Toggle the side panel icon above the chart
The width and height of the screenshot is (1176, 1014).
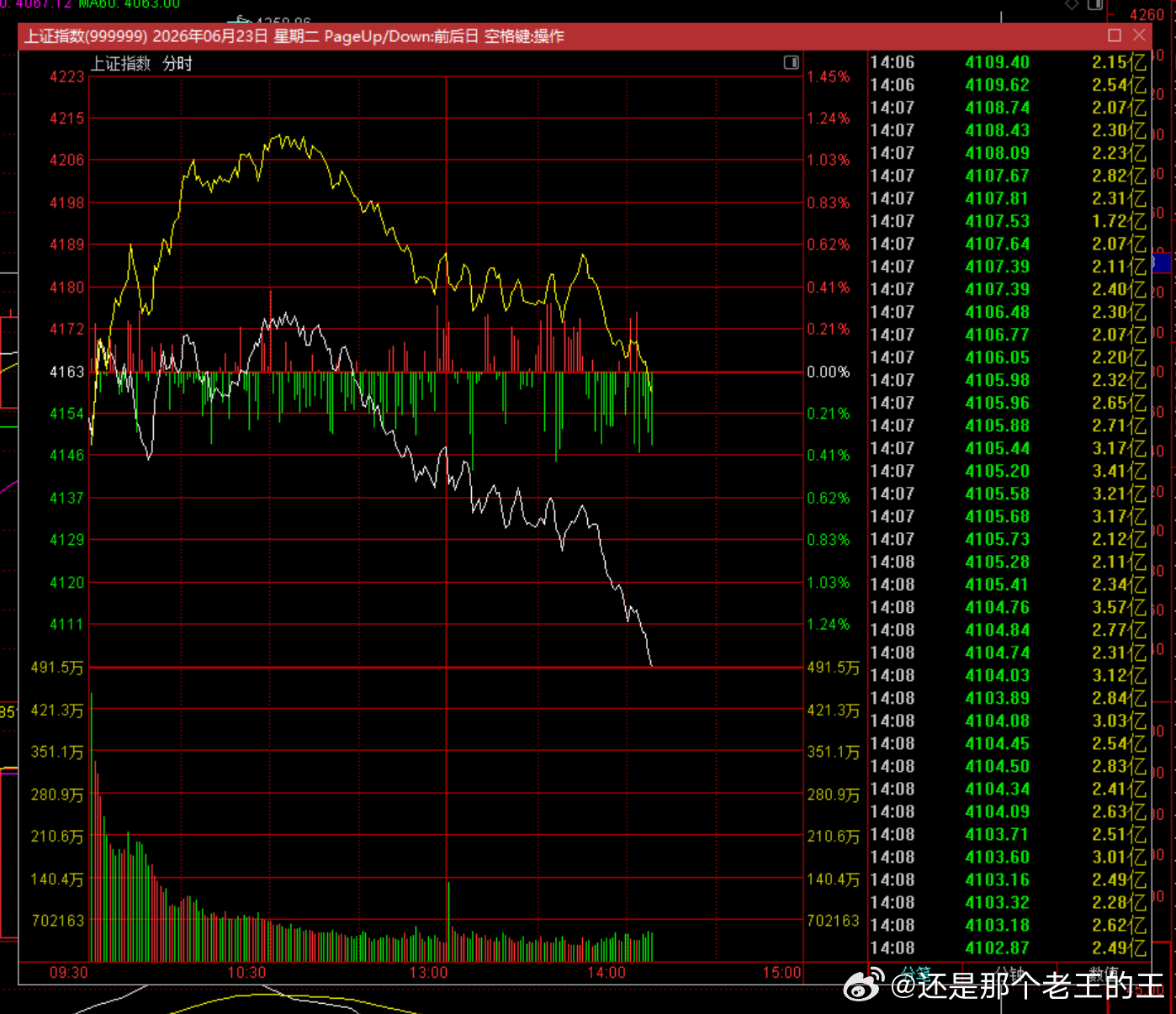coord(791,62)
